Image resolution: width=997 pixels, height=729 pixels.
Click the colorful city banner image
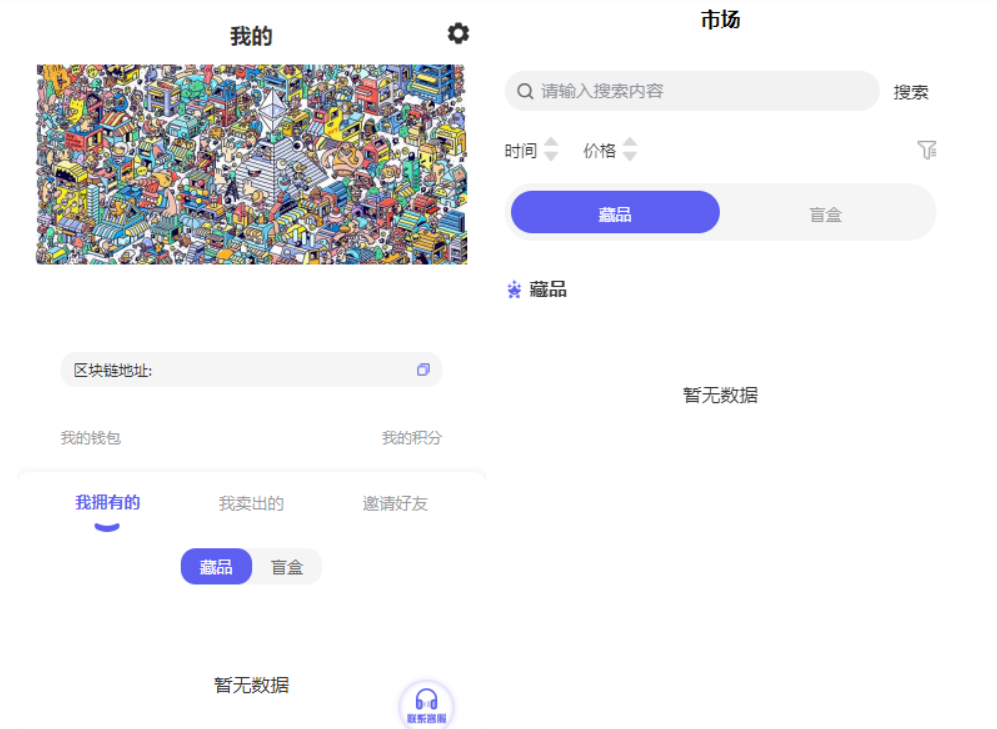[x=251, y=164]
